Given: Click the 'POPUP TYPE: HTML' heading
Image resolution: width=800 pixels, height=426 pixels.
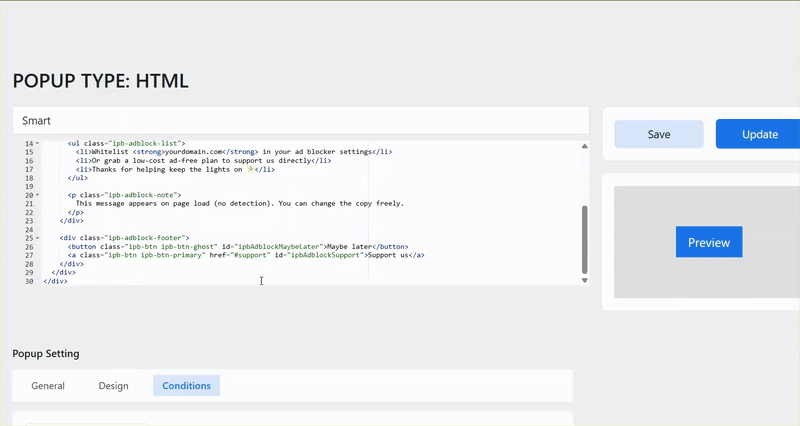Looking at the screenshot, I should (x=101, y=81).
